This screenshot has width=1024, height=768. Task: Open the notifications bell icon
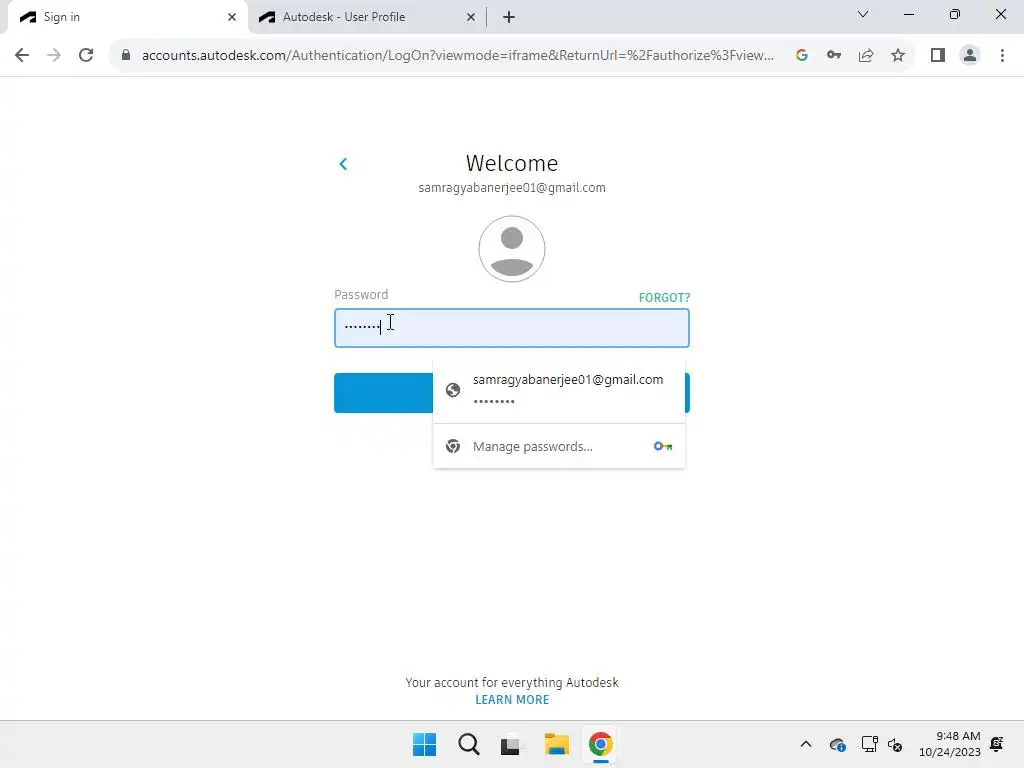point(997,744)
